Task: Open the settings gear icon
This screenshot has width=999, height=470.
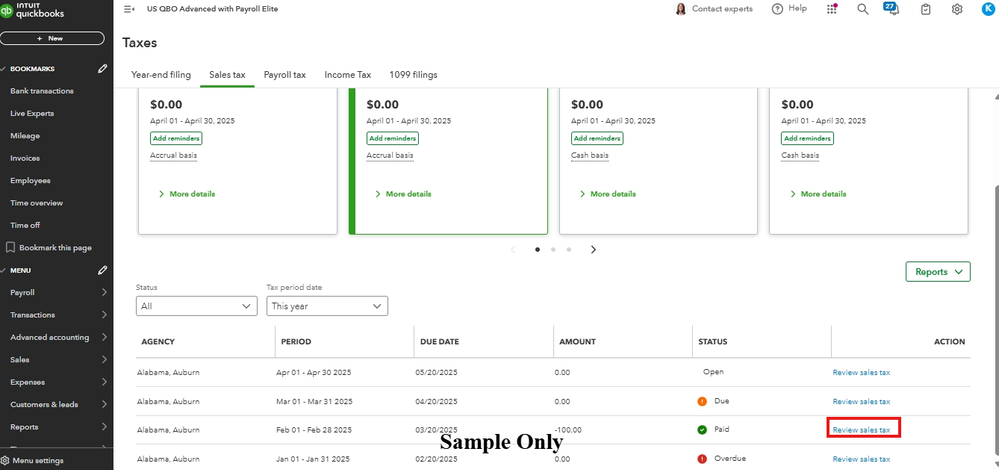Action: [x=957, y=9]
